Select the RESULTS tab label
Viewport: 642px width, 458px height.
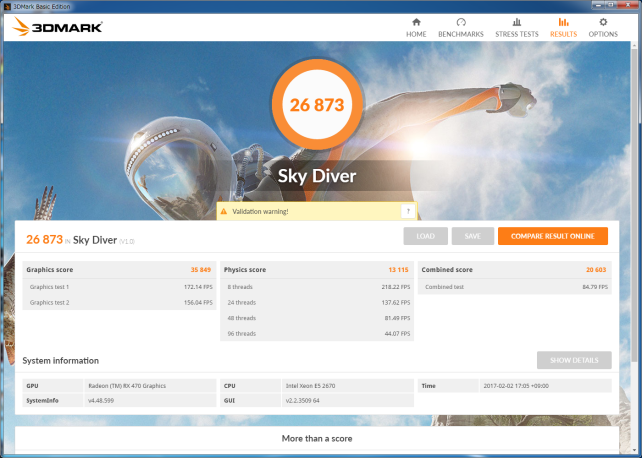(x=563, y=34)
